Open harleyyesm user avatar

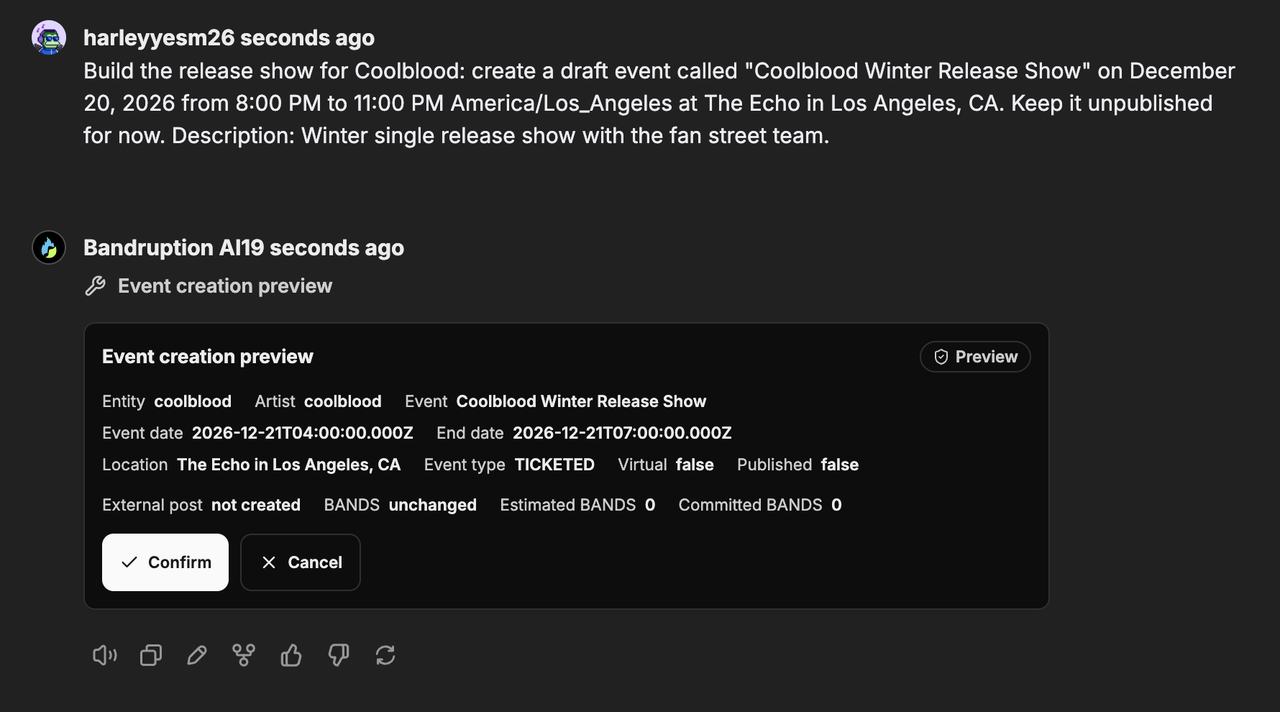tap(49, 37)
